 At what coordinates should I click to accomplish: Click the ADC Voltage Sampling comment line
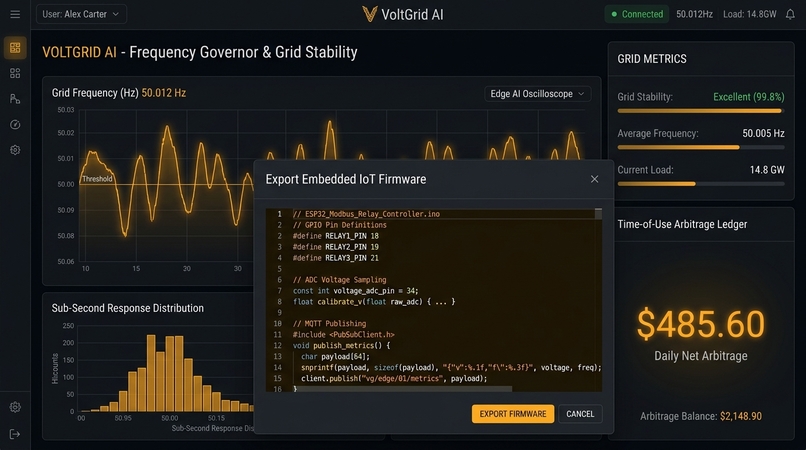pyautogui.click(x=339, y=280)
